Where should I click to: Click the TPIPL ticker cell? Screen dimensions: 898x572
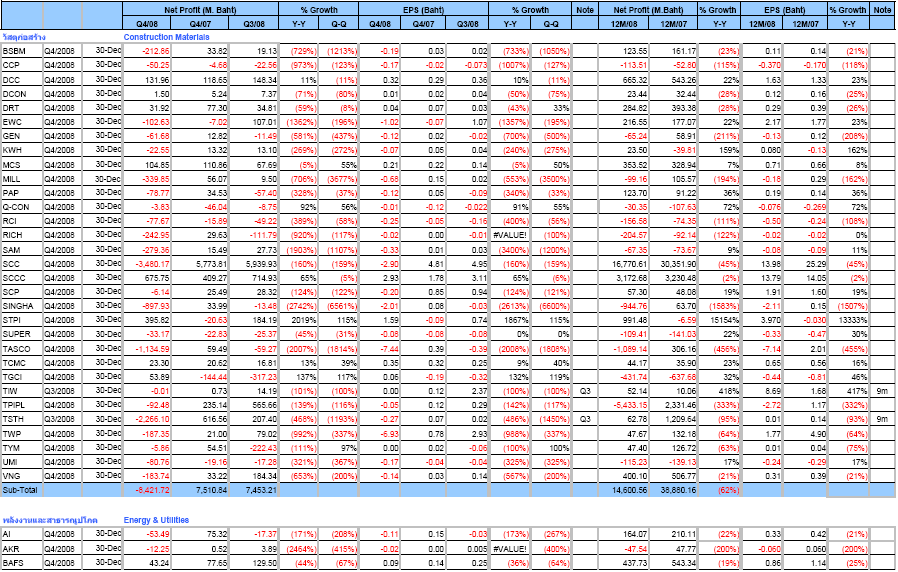[22, 405]
